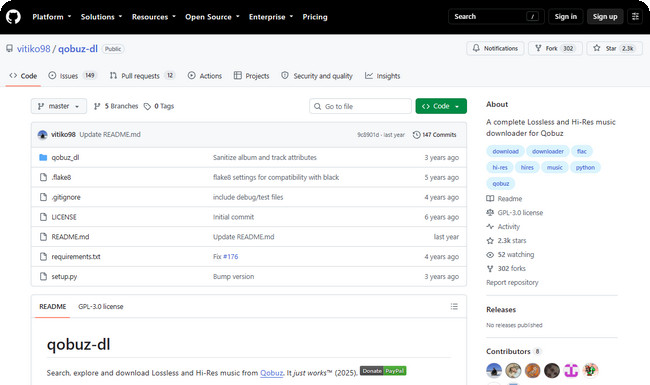Viewport: 650px width, 385px height.
Task: Click the Notifications bell button
Action: (495, 48)
